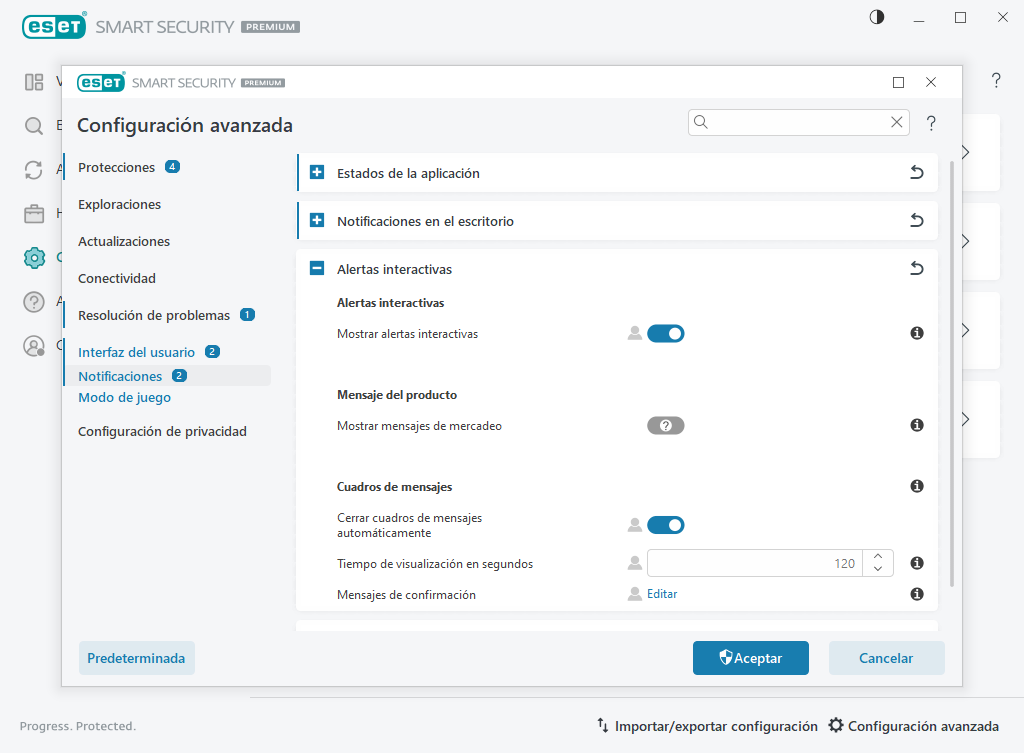Turn off Cerrar cuadros de mensajes automáticamente
Image resolution: width=1024 pixels, height=753 pixels.
coord(665,525)
